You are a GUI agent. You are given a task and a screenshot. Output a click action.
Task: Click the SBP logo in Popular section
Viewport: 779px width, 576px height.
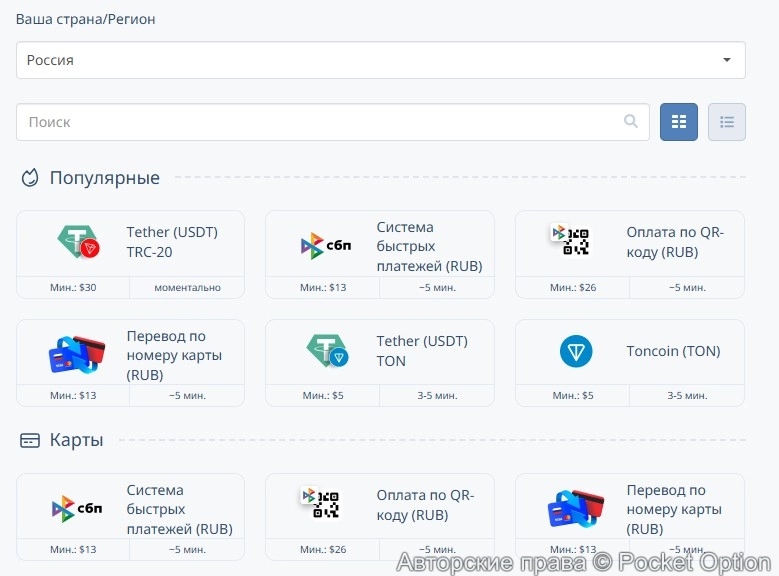[x=326, y=246]
